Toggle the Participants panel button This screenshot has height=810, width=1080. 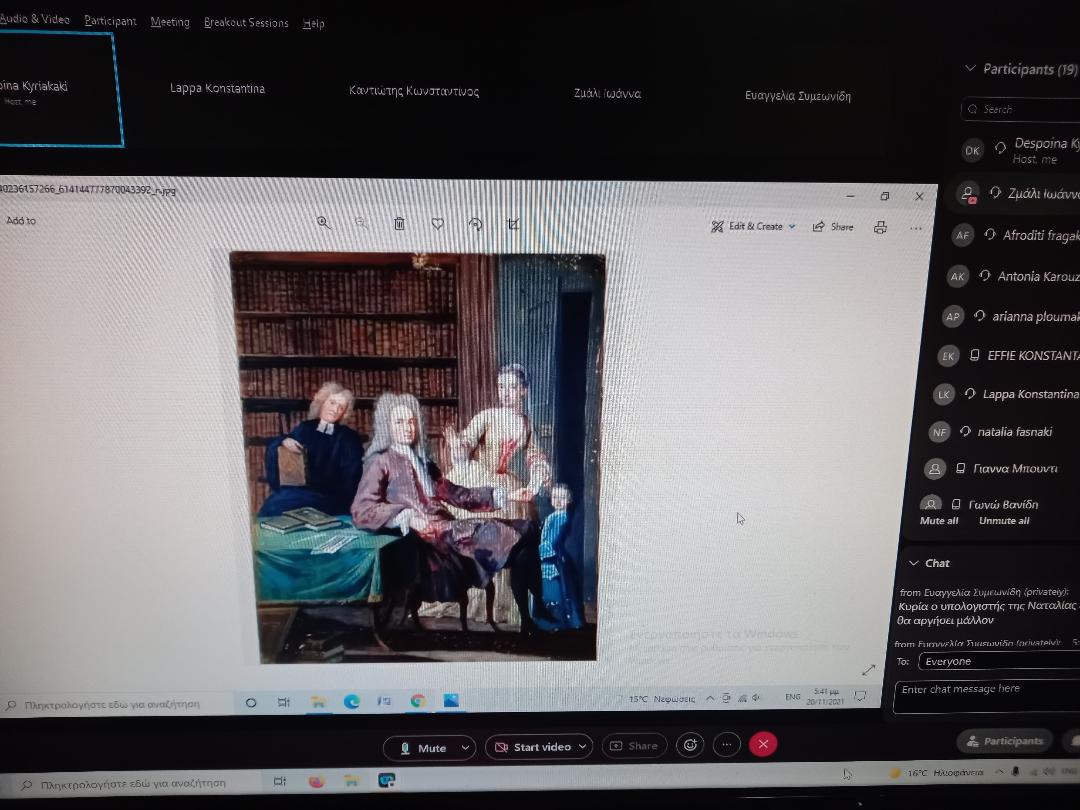pos(1004,741)
